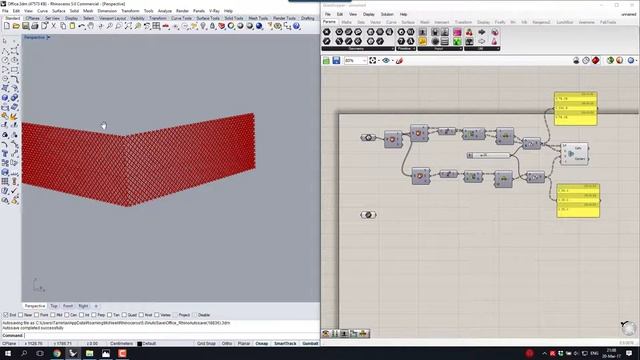Click the black Default layer color swatch
Screen dimensions: 640x360
point(140,344)
